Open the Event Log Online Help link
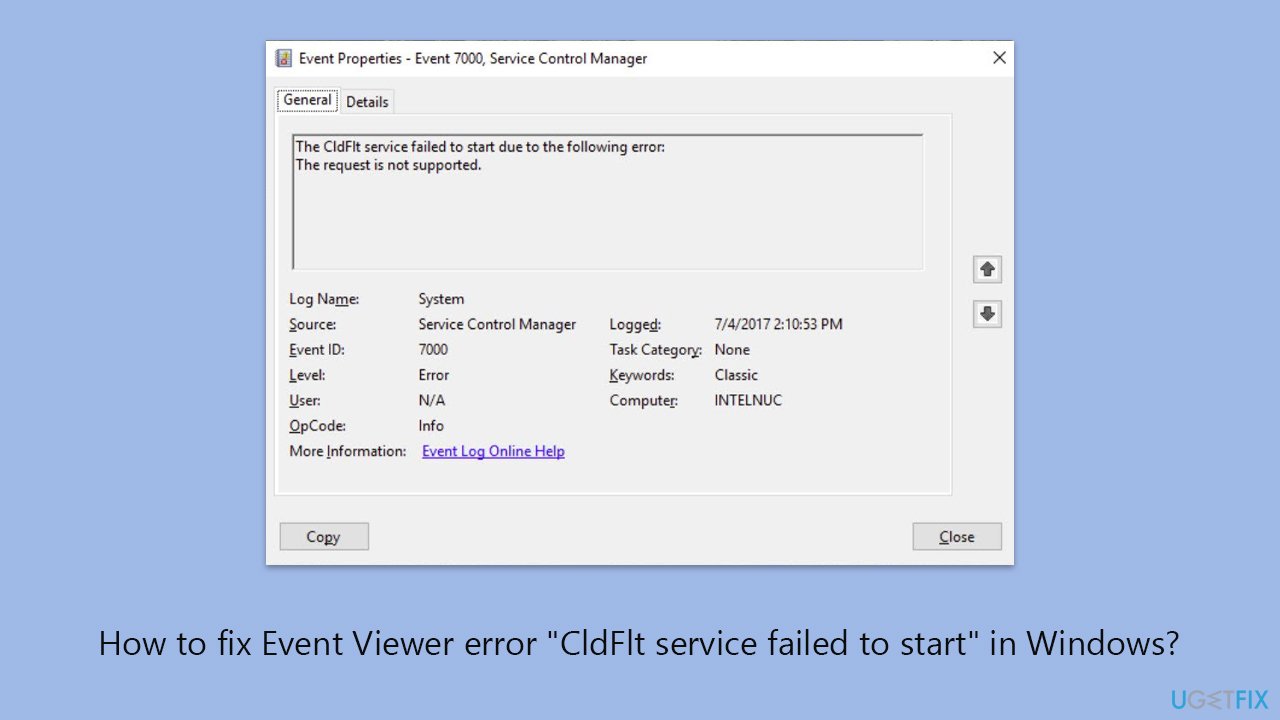Viewport: 1280px width, 720px height. click(x=492, y=451)
